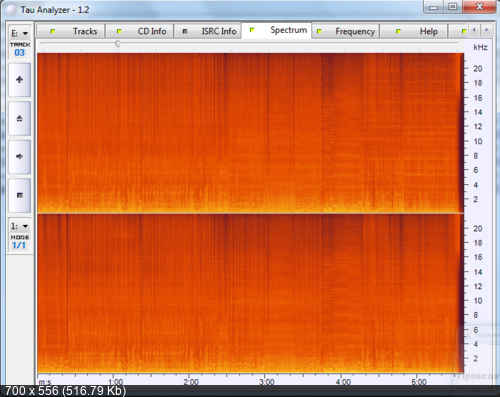Click the green indicator on Frequency tab
The width and height of the screenshot is (500, 397).
(319, 31)
